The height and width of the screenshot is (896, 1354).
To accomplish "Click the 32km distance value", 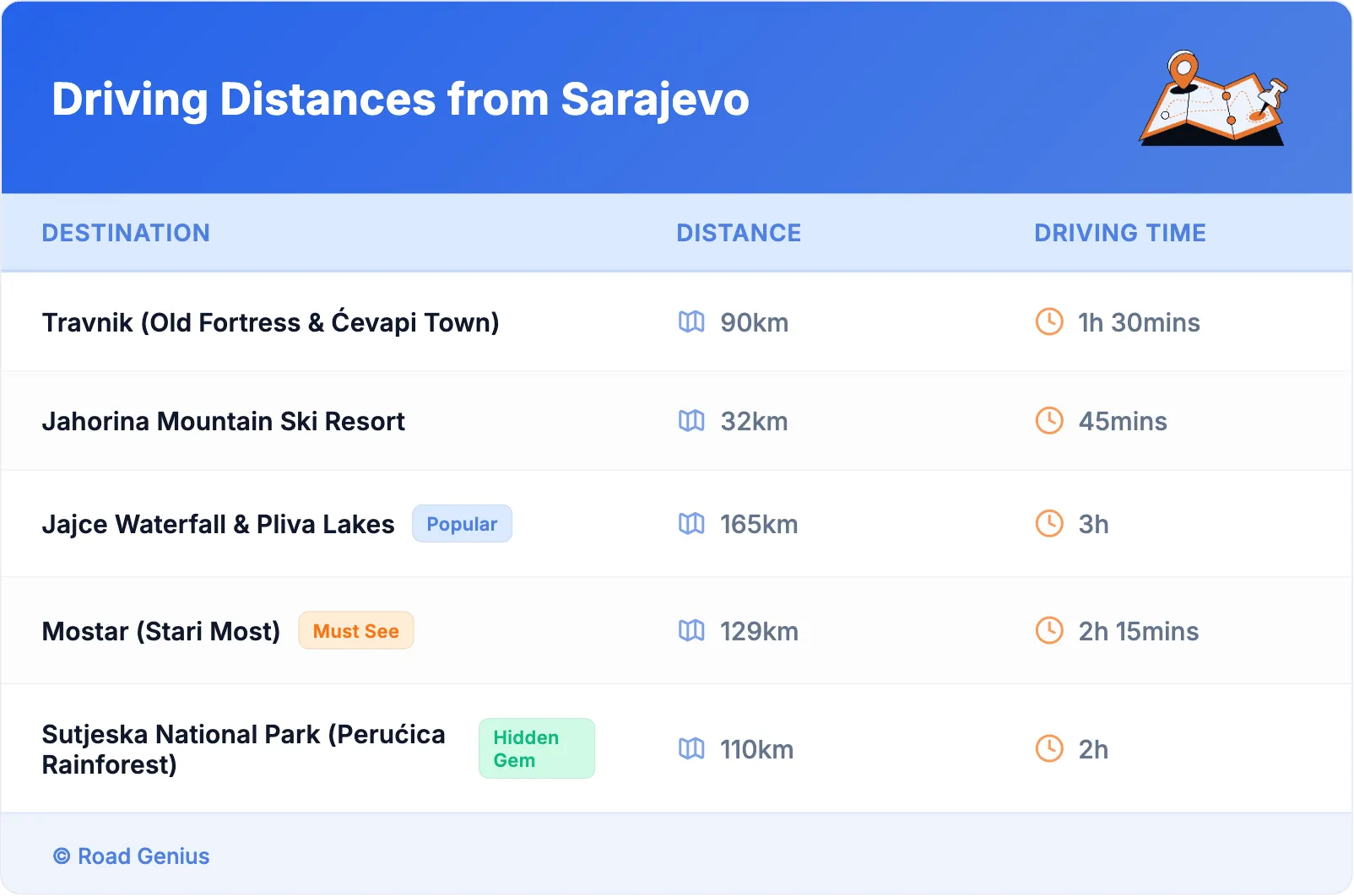I will [754, 421].
